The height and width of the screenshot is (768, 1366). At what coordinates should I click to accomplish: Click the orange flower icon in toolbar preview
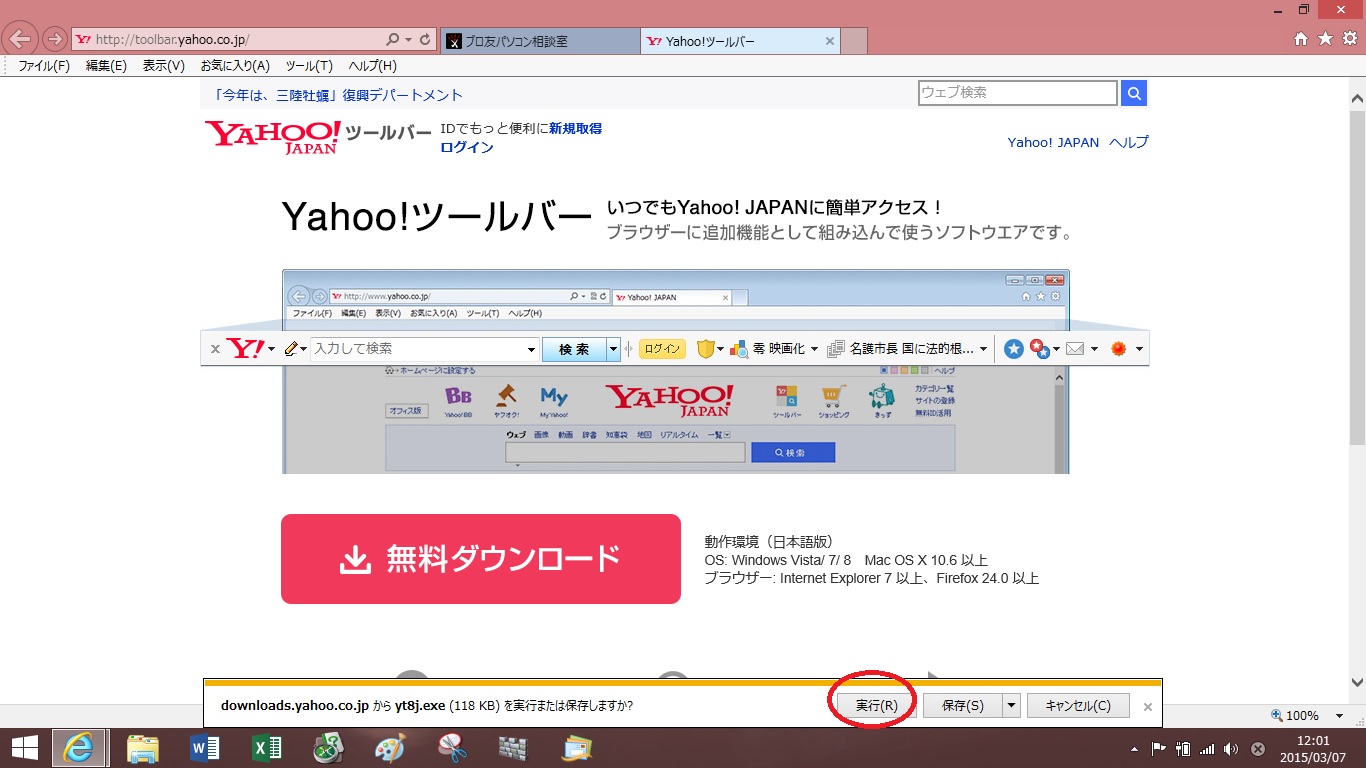(1119, 349)
